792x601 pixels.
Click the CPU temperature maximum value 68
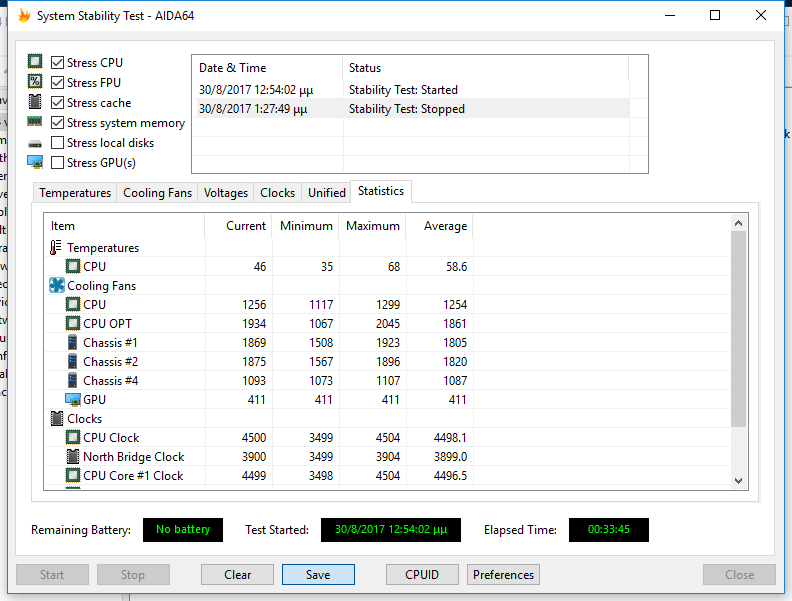click(394, 267)
